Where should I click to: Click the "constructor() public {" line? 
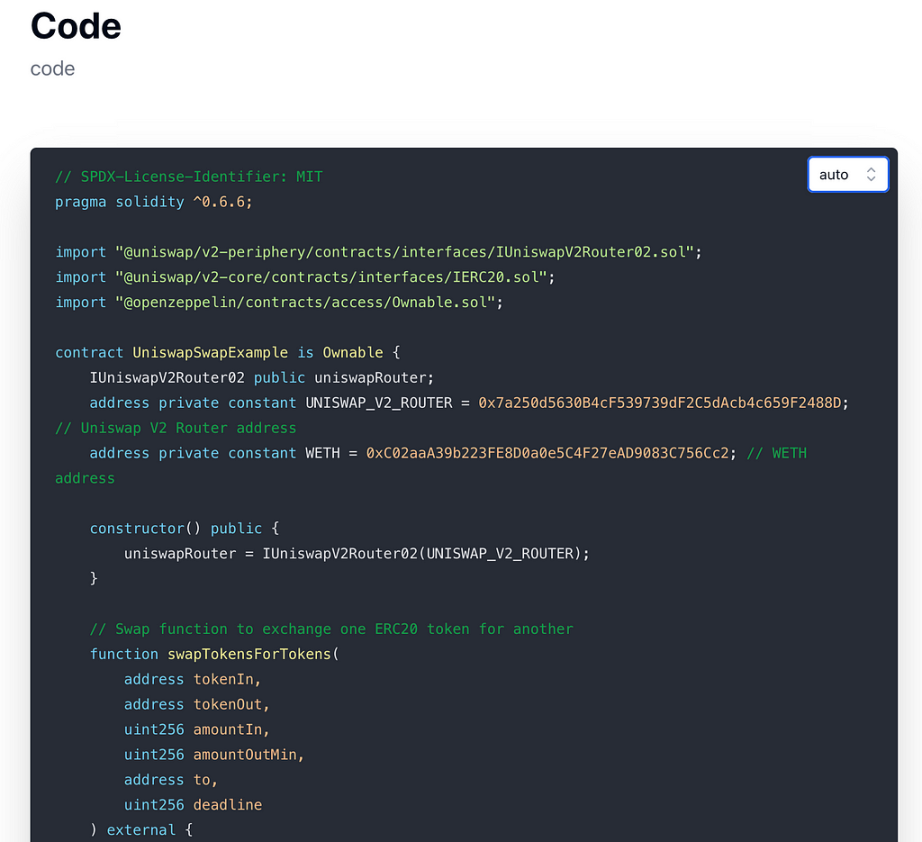(x=185, y=529)
